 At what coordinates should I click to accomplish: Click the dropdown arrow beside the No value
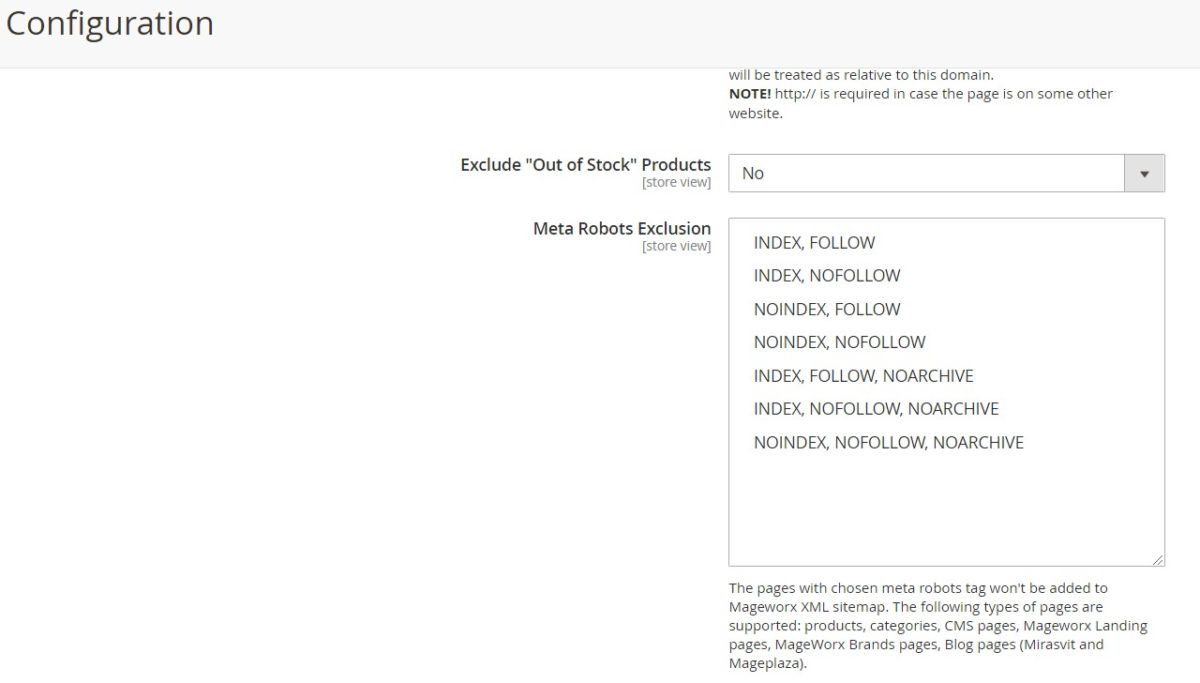pyautogui.click(x=1146, y=173)
